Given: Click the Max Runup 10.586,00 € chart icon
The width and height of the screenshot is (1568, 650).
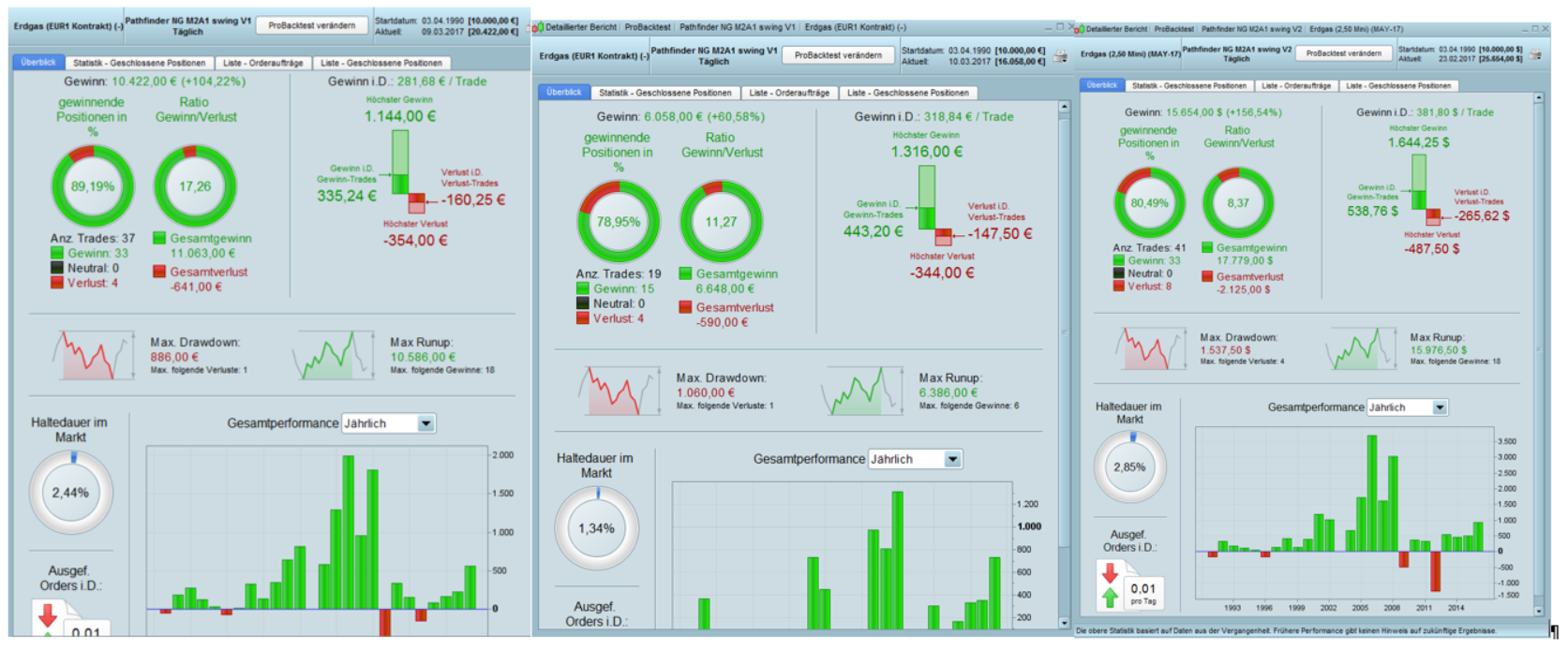Looking at the screenshot, I should (333, 355).
